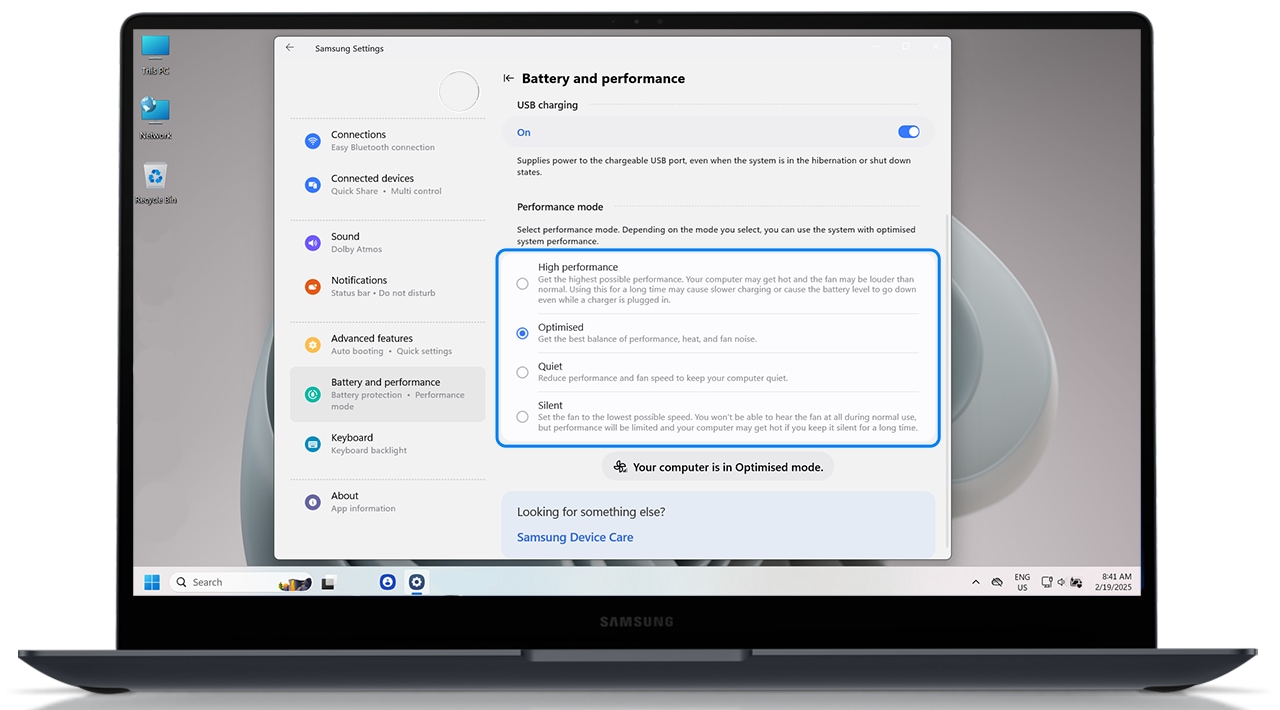1280x710 pixels.
Task: Click the volume speaker tray icon
Action: pyautogui.click(x=1061, y=582)
